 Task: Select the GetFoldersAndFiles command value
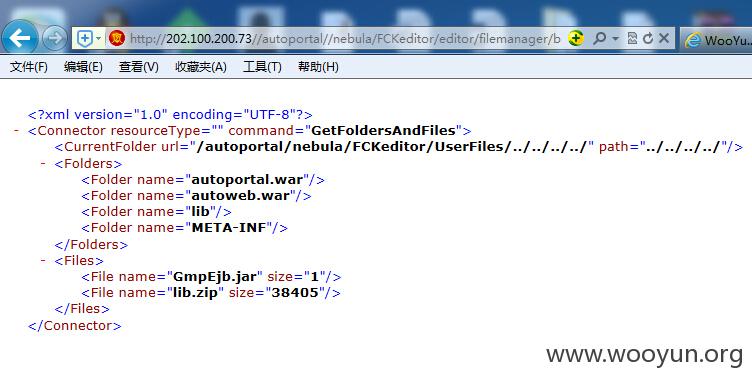[383, 130]
